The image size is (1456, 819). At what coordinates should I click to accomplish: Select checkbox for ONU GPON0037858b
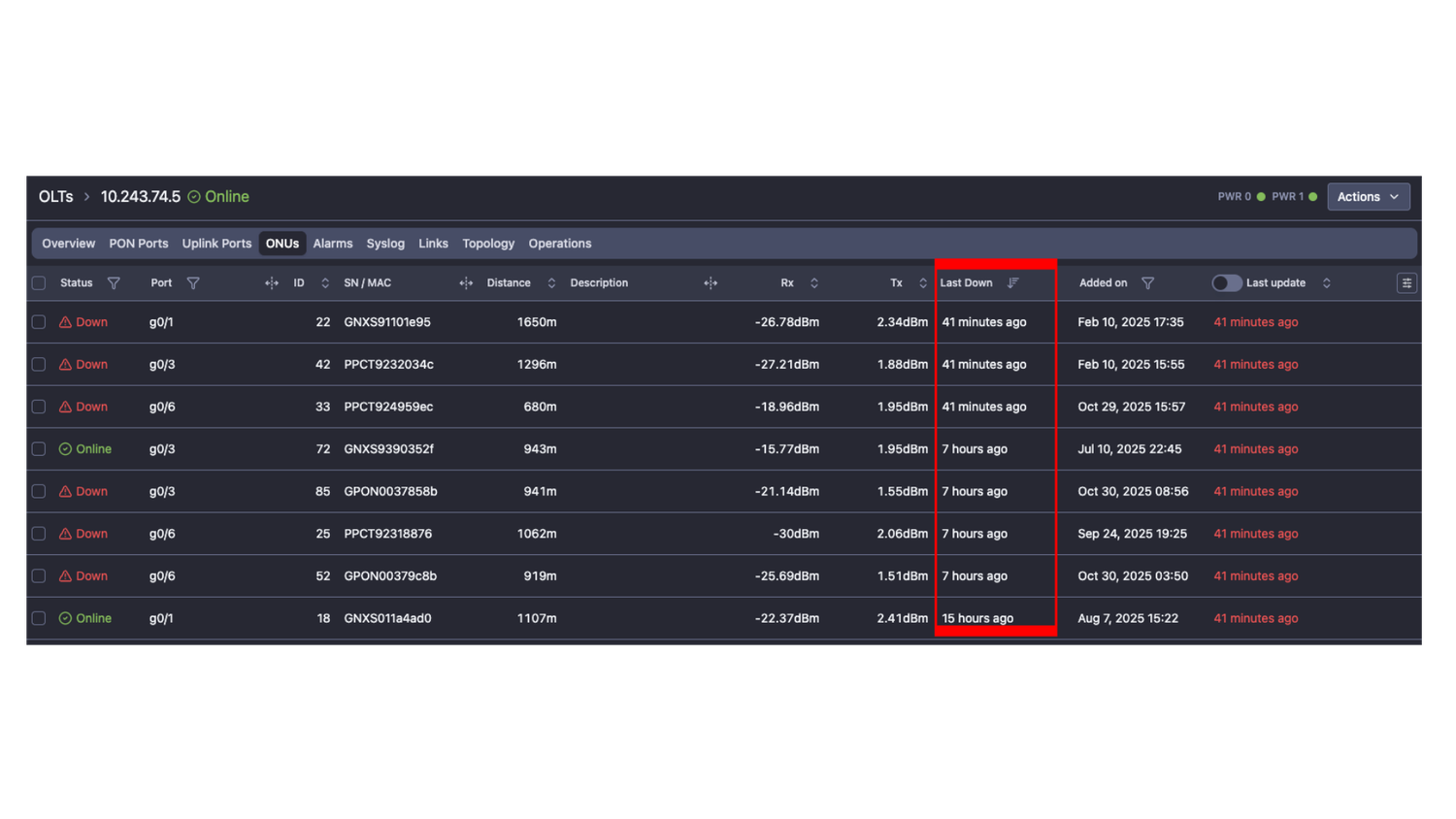click(x=39, y=491)
